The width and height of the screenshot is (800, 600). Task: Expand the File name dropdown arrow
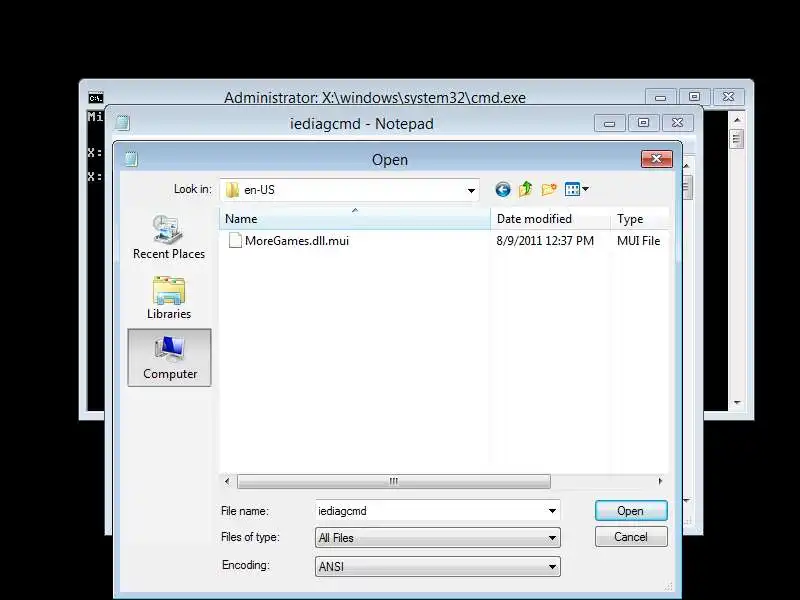pyautogui.click(x=552, y=511)
